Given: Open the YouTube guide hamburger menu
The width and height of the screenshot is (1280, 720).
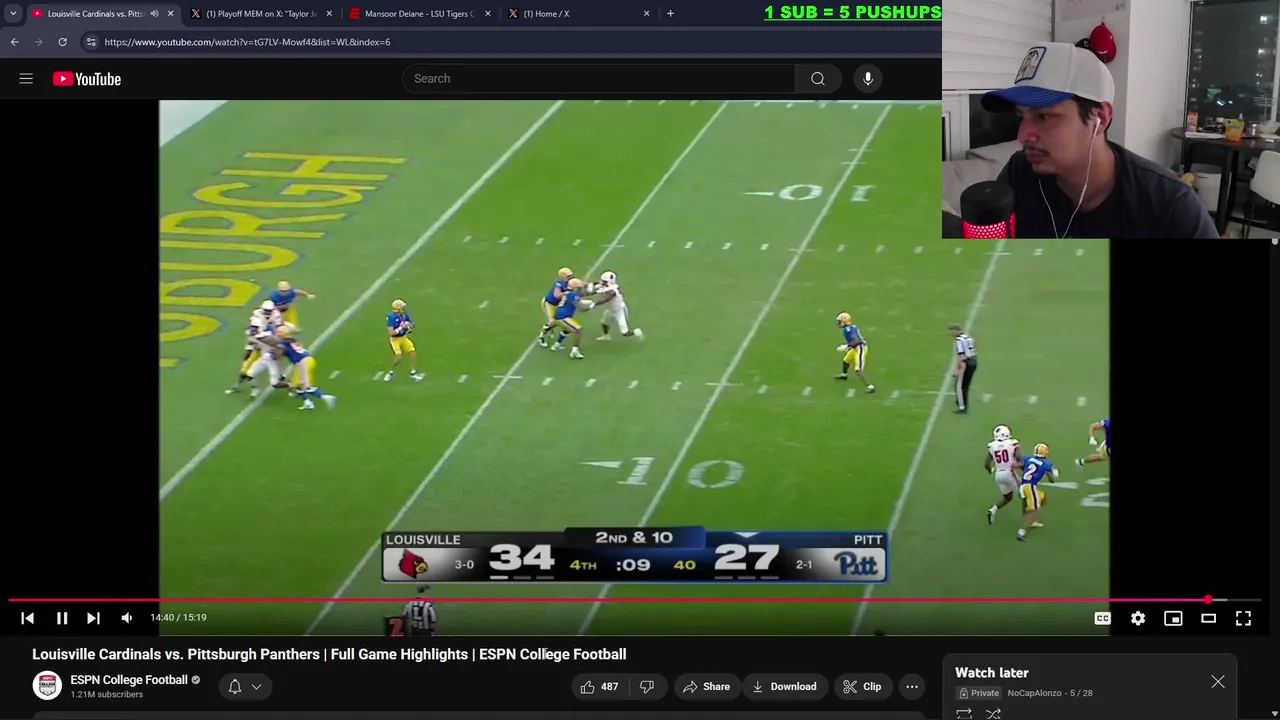Looking at the screenshot, I should click(26, 79).
